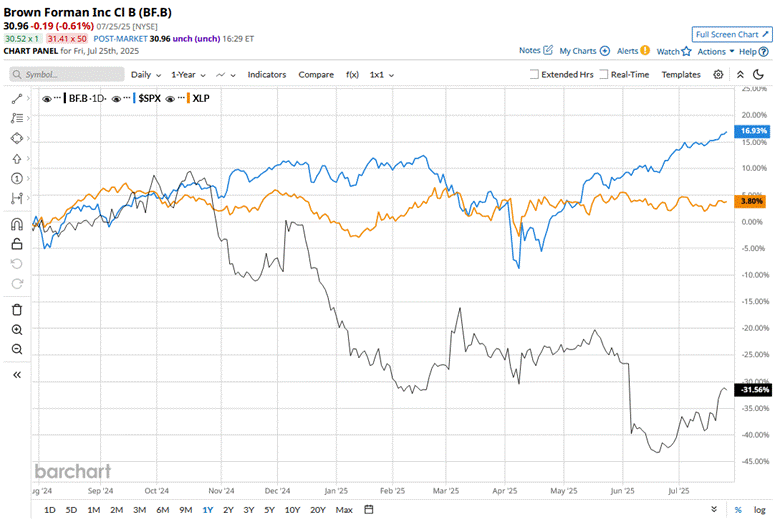Image resolution: width=780 pixels, height=520 pixels.
Task: Toggle log scale mode
Action: coord(759,510)
